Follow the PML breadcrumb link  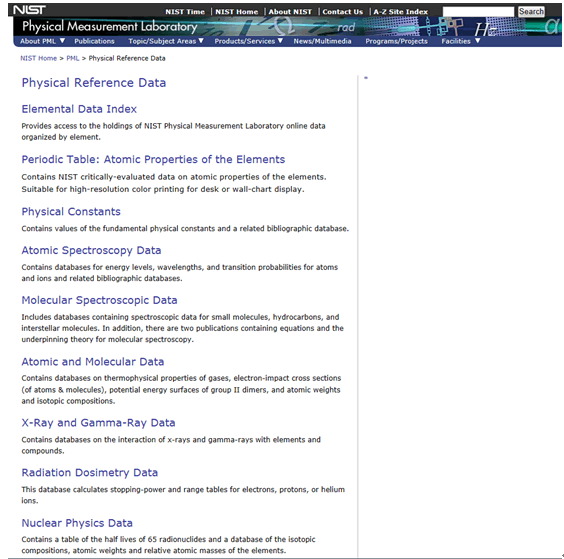pos(73,58)
